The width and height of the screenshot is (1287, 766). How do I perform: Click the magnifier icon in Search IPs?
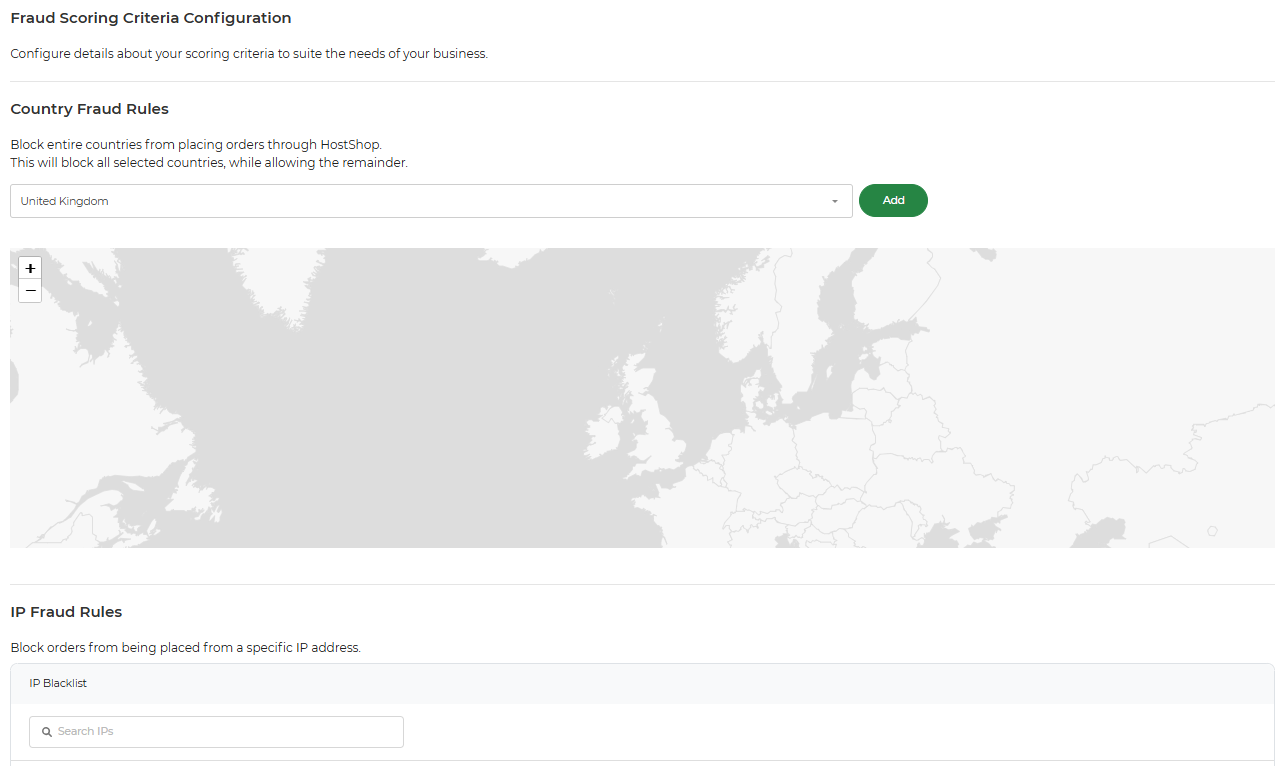coord(47,732)
